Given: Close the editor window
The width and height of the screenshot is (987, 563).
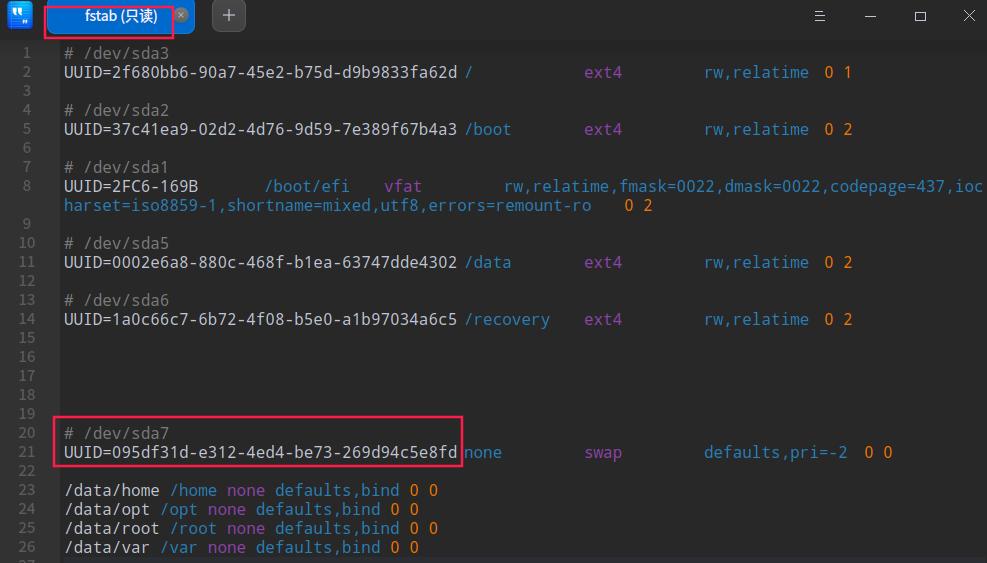Looking at the screenshot, I should pos(969,16).
